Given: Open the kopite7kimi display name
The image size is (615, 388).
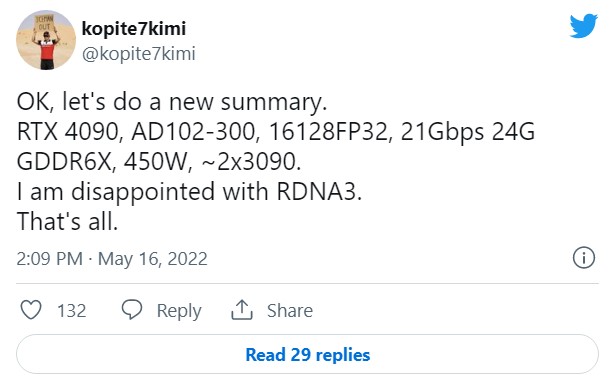Looking at the screenshot, I should 134,29.
